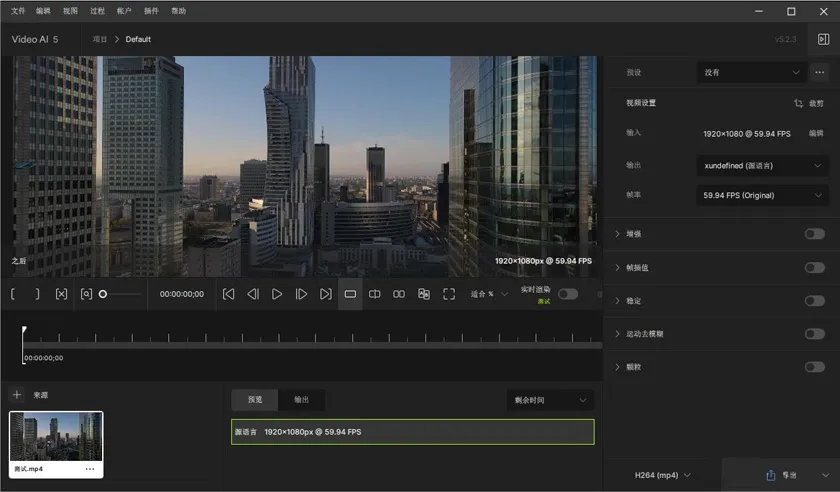This screenshot has width=840, height=492.
Task: Enable the 增强 enhancement toggle
Action: (814, 234)
